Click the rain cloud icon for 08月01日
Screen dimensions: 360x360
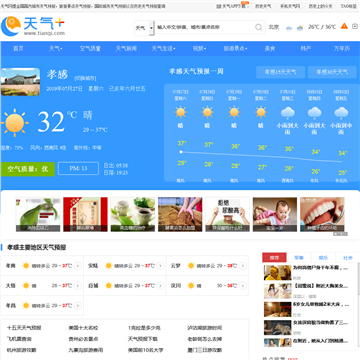tap(314, 113)
